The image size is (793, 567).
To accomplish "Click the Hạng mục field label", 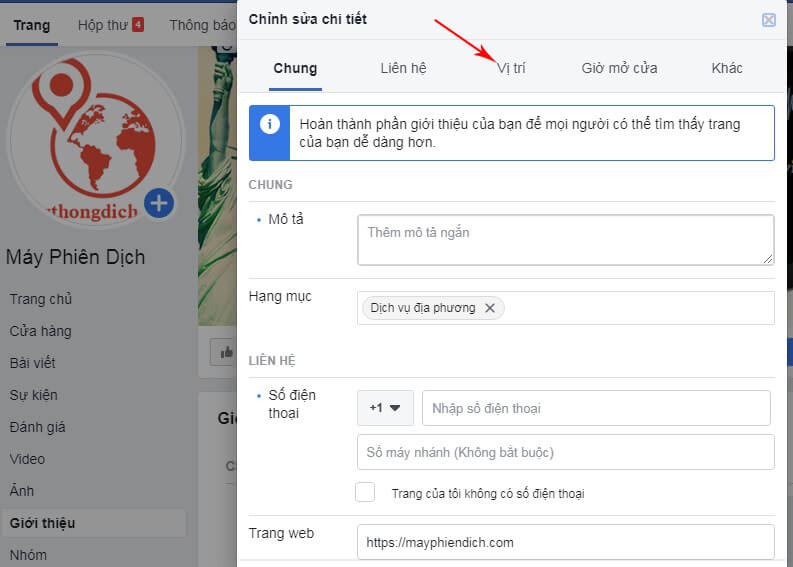I will (280, 296).
